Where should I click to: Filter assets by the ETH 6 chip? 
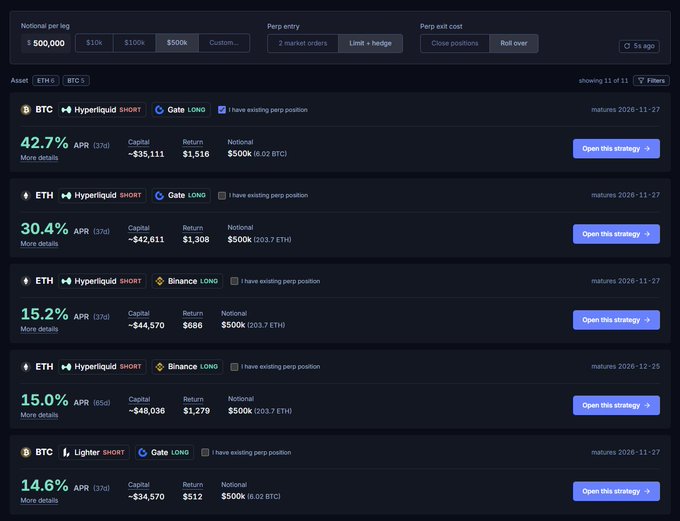[x=46, y=81]
